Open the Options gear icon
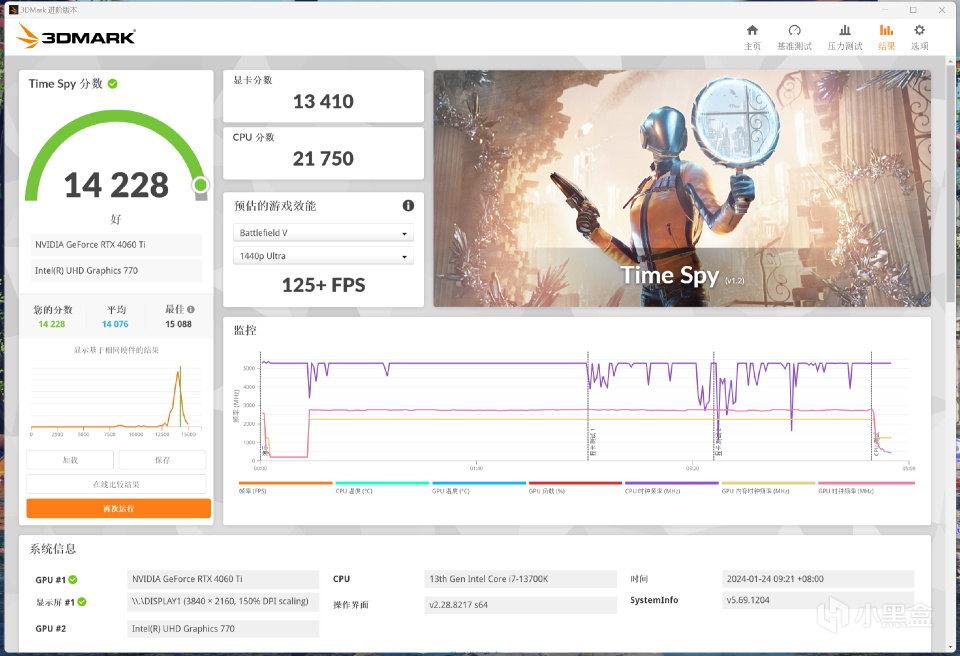The image size is (960, 656). 920,30
